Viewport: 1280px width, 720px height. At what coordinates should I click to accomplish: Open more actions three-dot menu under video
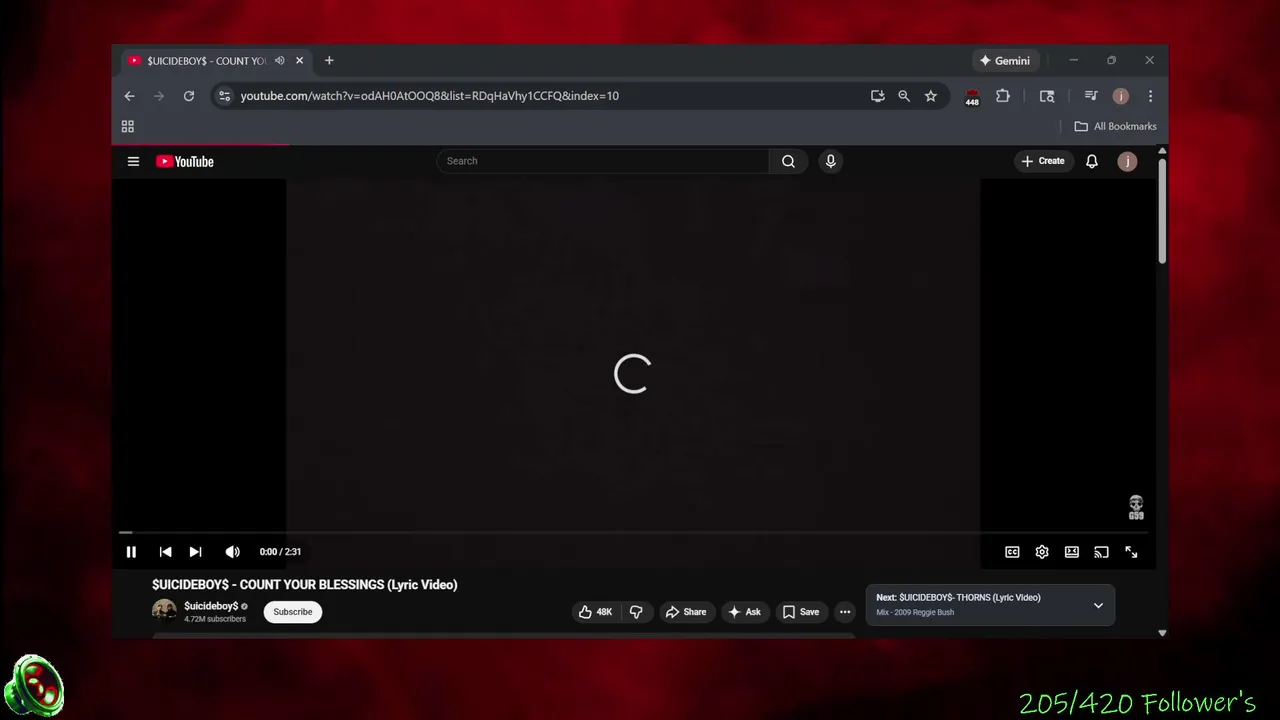(x=845, y=612)
